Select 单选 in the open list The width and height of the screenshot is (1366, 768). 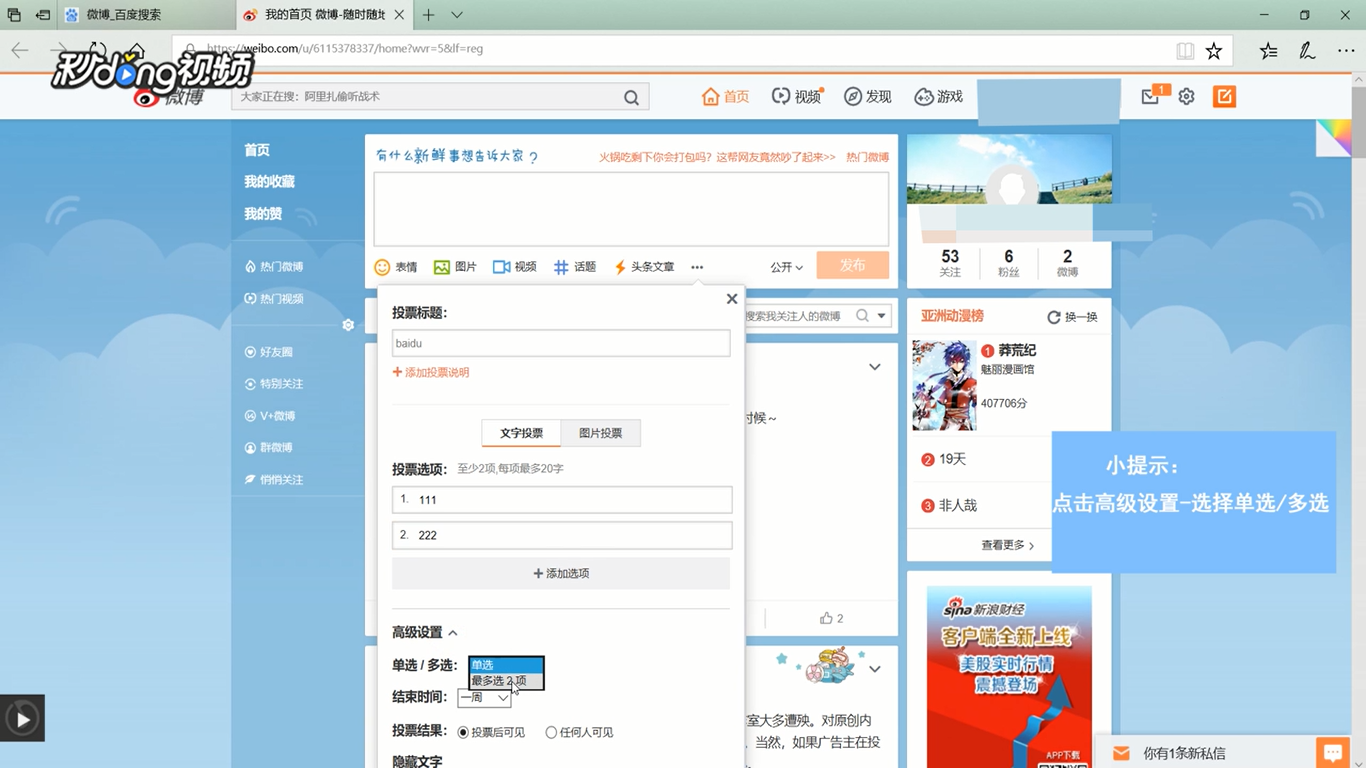(481, 663)
